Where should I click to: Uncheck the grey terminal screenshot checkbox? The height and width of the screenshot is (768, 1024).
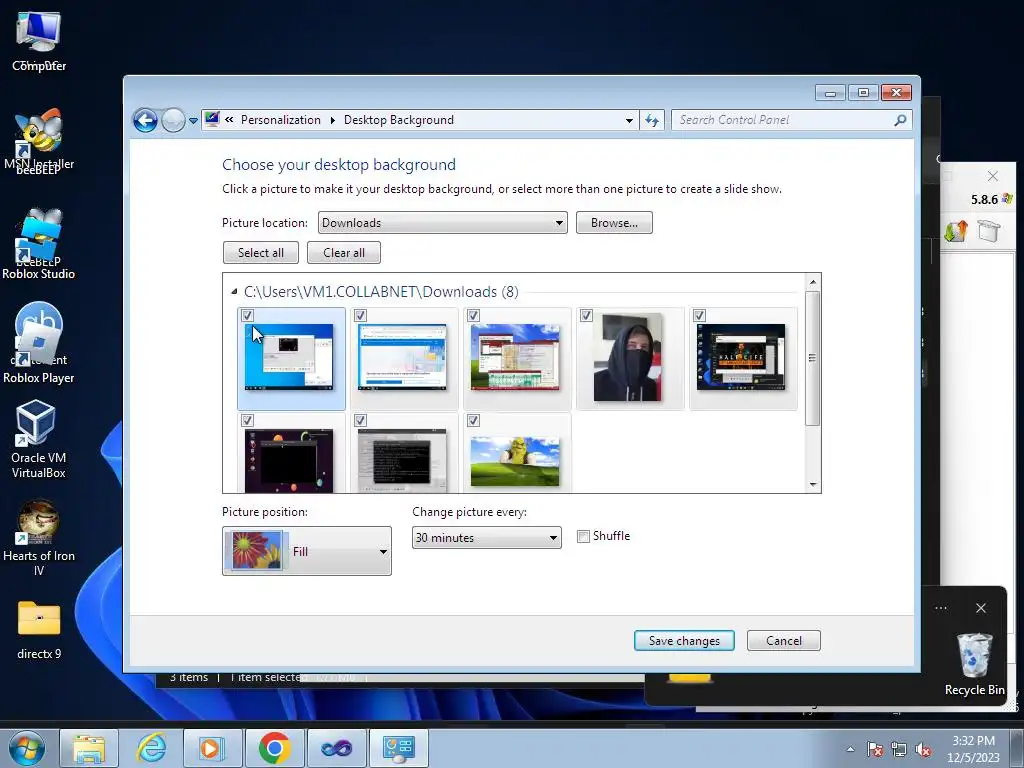[x=360, y=421]
